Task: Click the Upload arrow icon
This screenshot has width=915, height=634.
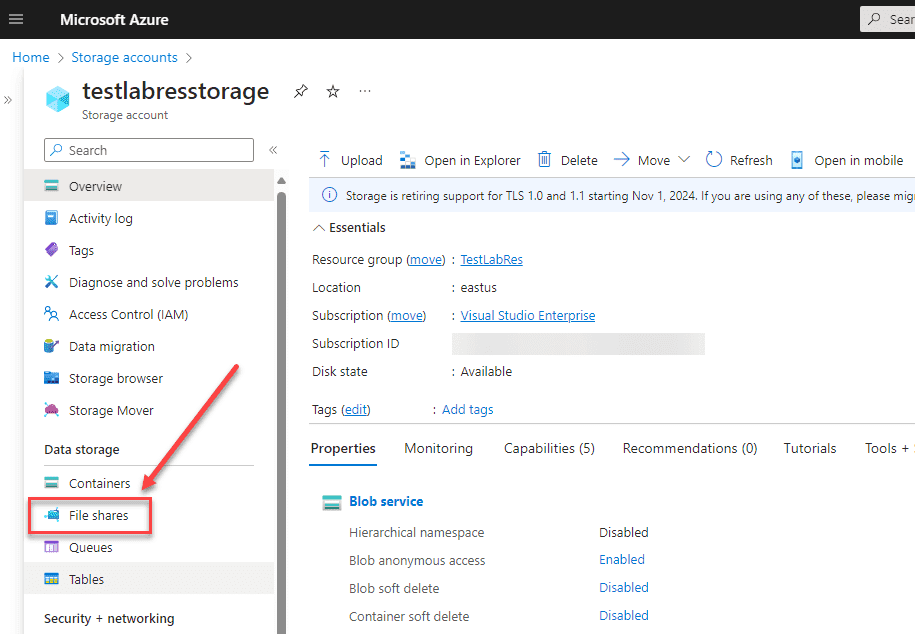Action: pos(324,159)
